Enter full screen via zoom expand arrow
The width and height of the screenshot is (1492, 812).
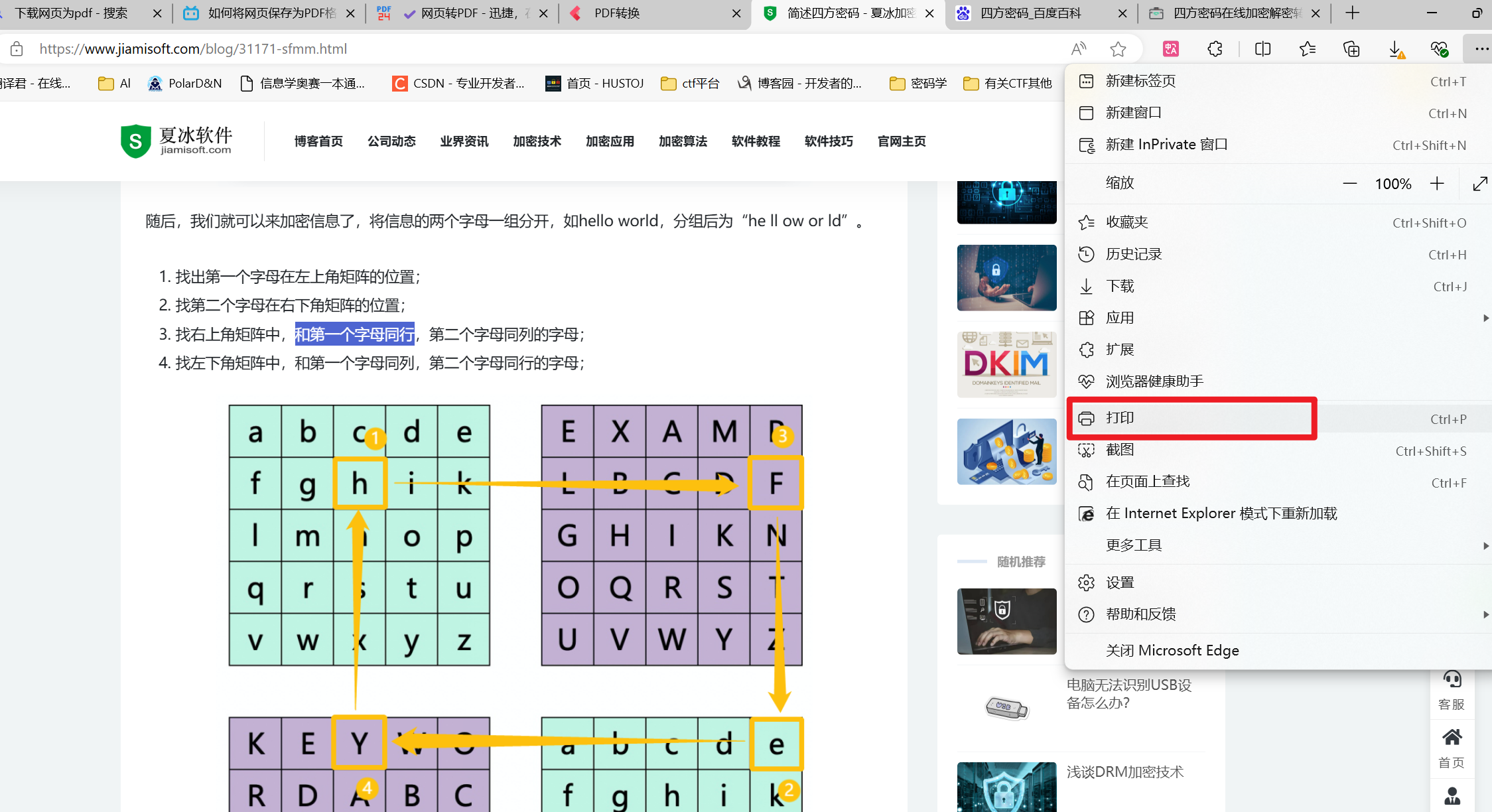[1479, 184]
